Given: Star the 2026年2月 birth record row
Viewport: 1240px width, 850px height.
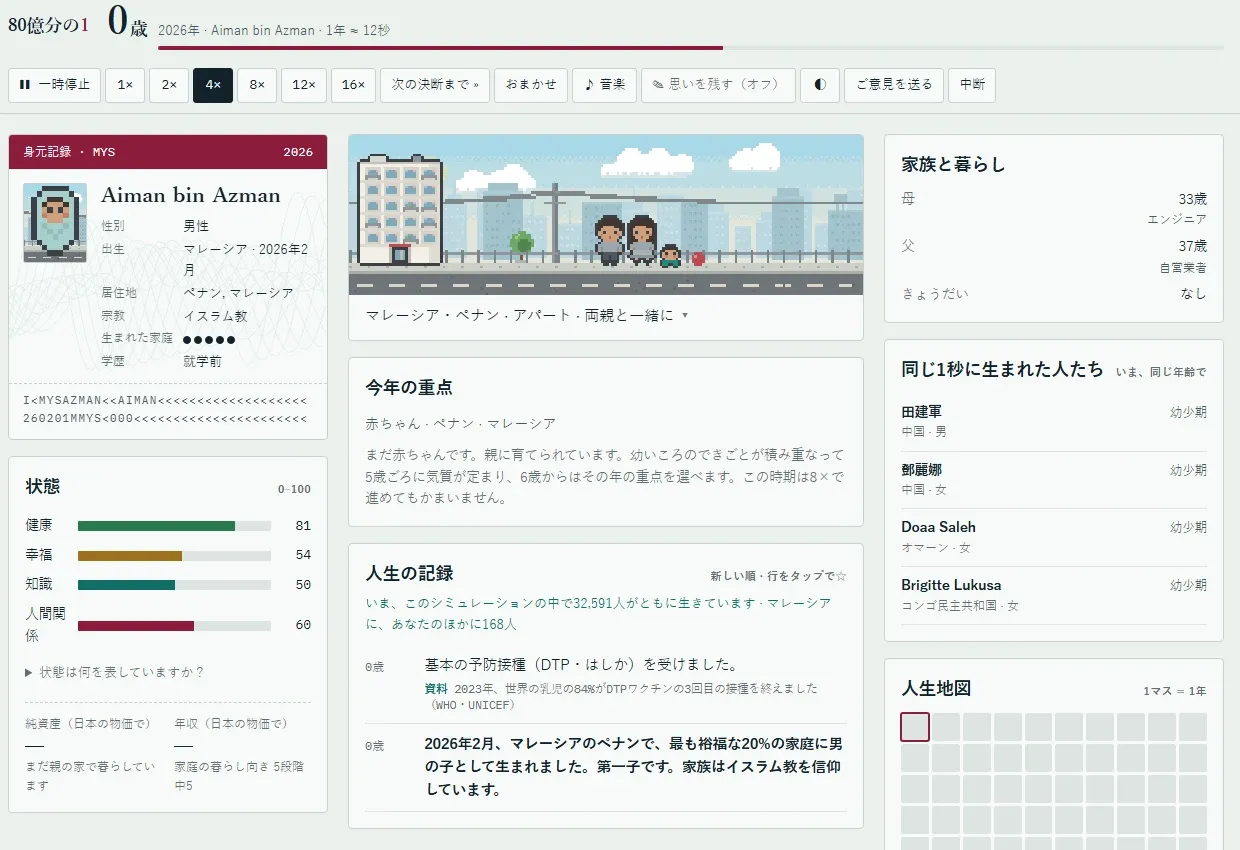Looking at the screenshot, I should [606, 767].
